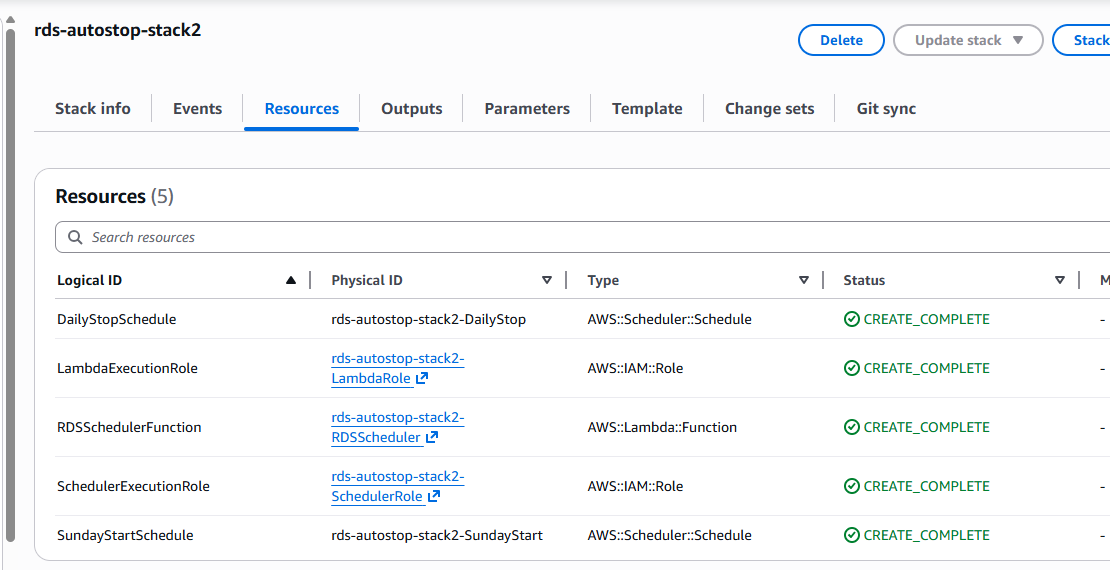Open external link icon for SchedulerRole

(x=435, y=497)
